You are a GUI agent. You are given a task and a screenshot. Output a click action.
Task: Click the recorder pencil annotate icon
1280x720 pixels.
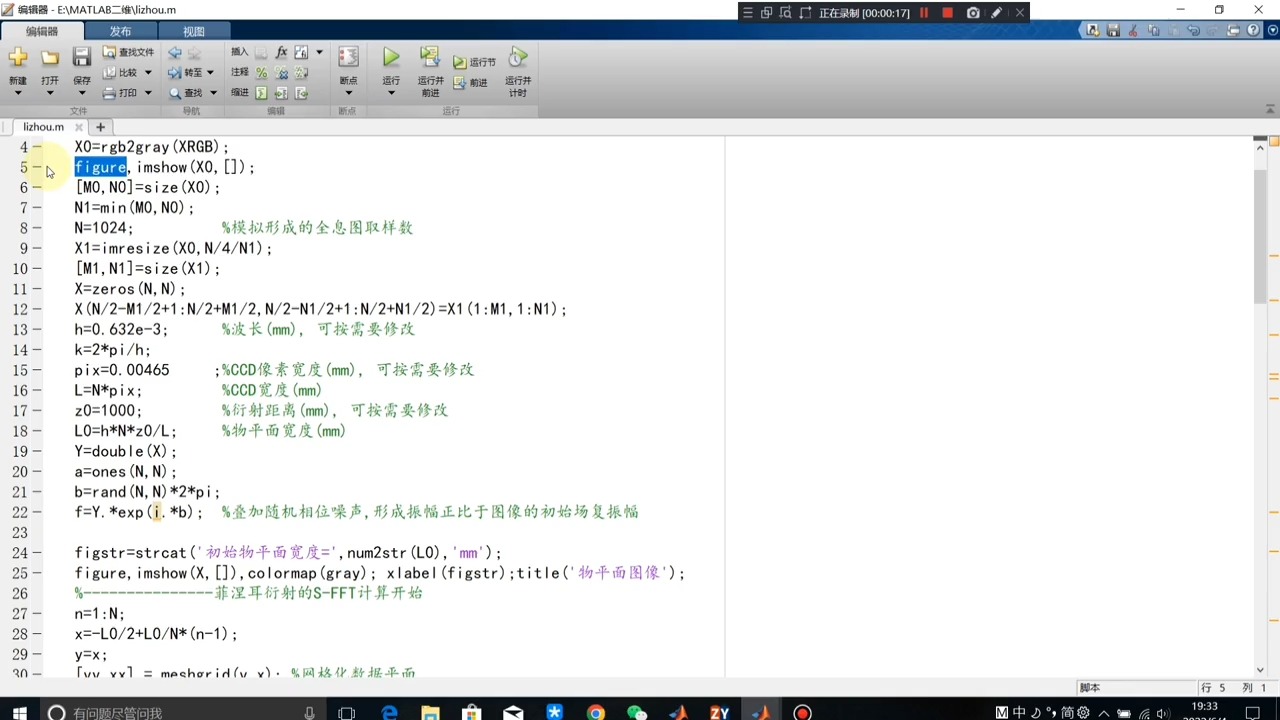coord(997,13)
